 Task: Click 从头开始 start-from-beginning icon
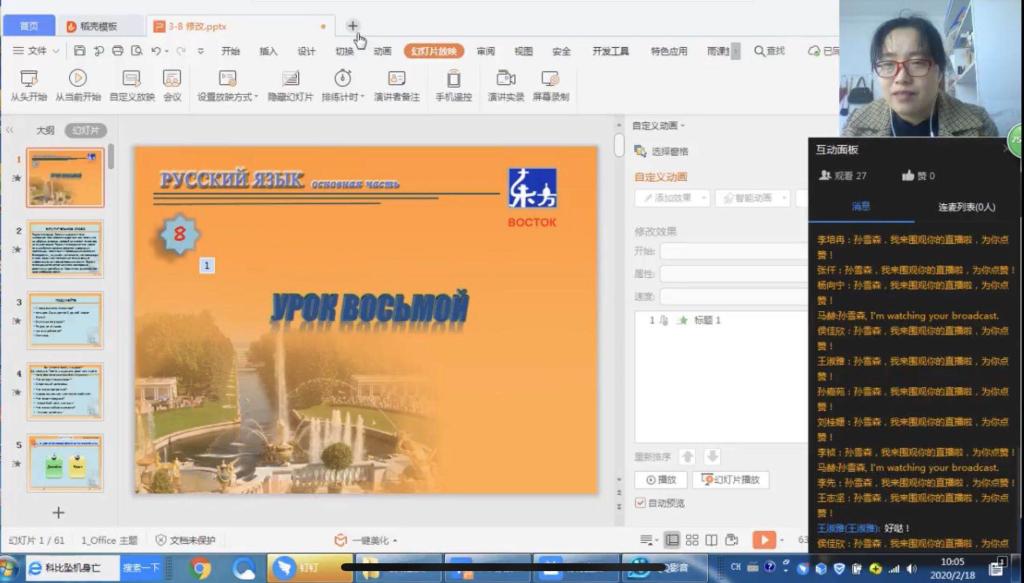point(29,79)
